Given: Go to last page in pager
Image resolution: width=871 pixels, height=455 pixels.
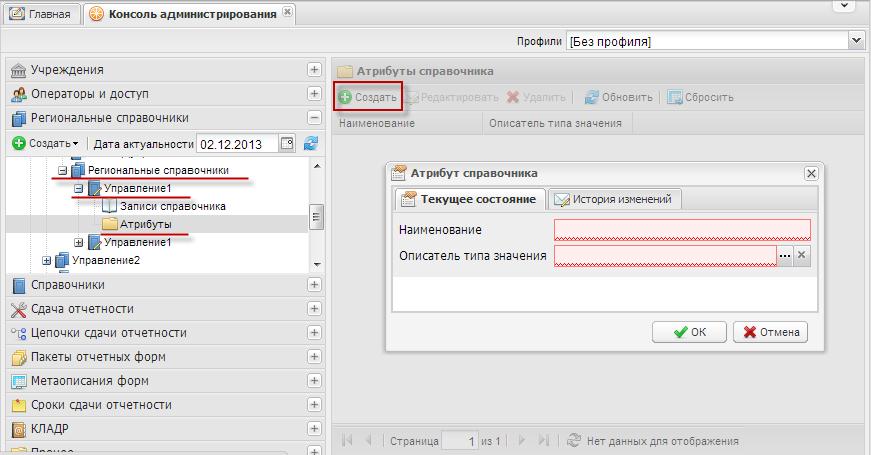Looking at the screenshot, I should pos(543,441).
